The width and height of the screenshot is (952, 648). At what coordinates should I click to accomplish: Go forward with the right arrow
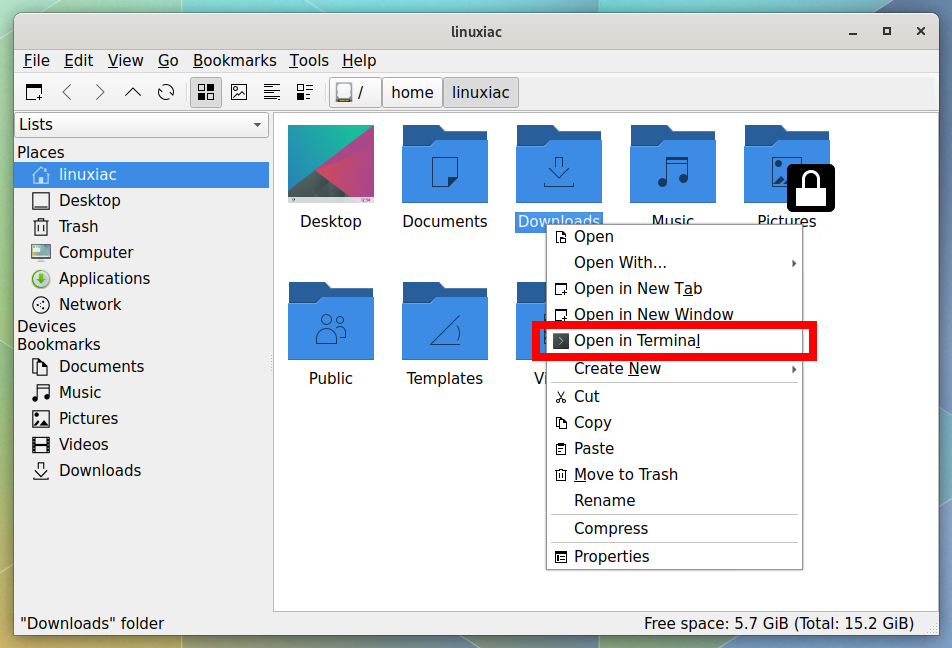pyautogui.click(x=100, y=92)
